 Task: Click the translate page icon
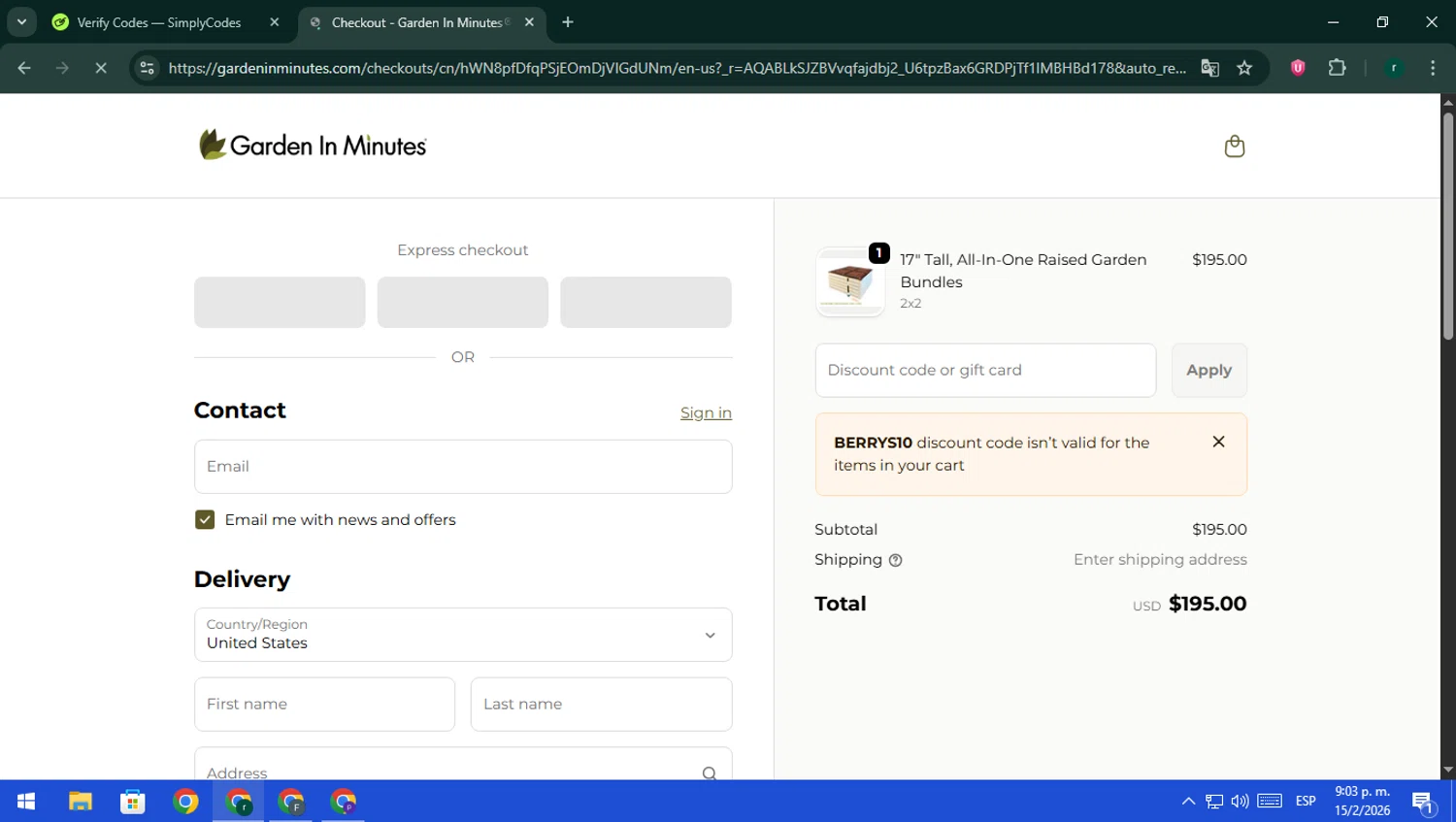[1209, 68]
